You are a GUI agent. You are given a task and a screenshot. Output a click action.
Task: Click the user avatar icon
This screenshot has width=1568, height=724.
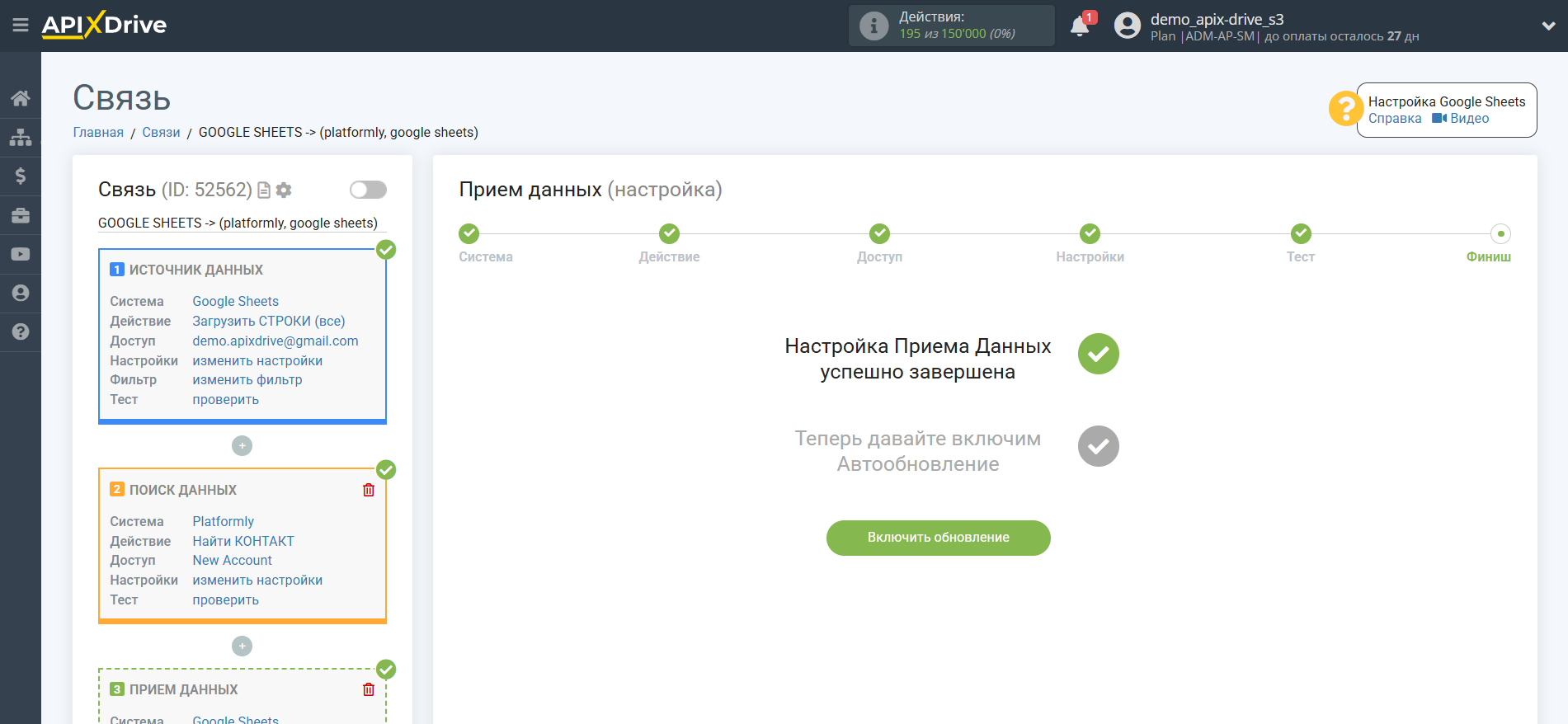[x=1128, y=26]
